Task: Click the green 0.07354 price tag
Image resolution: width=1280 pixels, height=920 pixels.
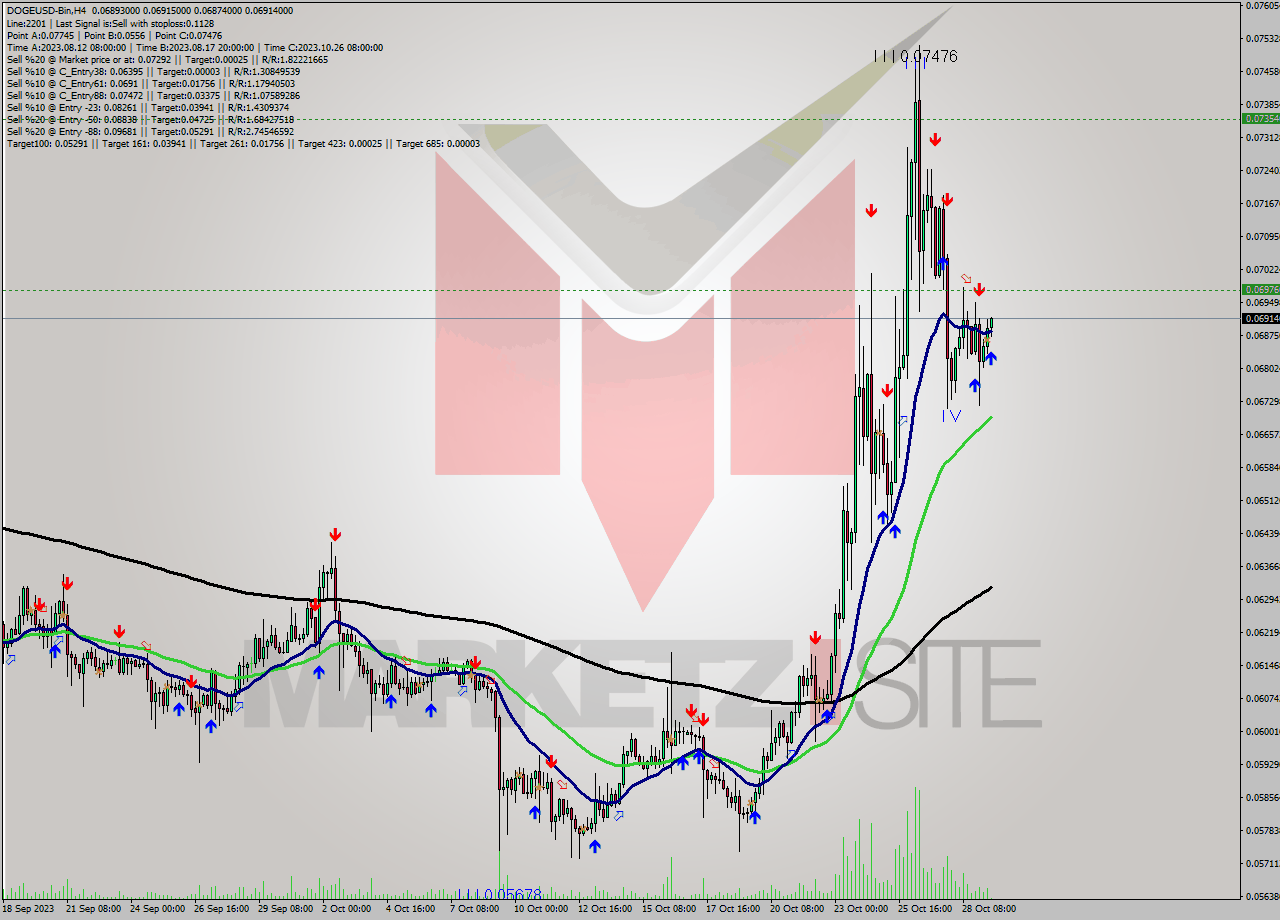Action: coord(1260,118)
